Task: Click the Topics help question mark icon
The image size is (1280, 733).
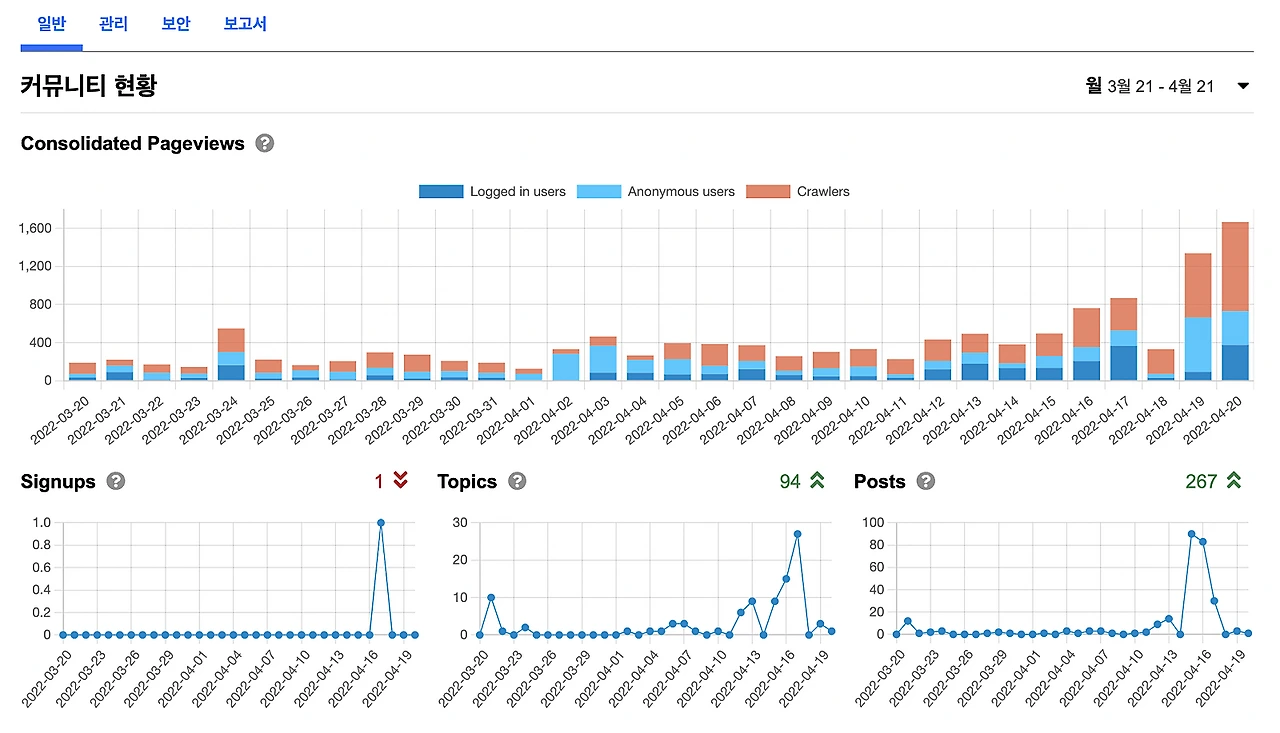Action: point(517,481)
